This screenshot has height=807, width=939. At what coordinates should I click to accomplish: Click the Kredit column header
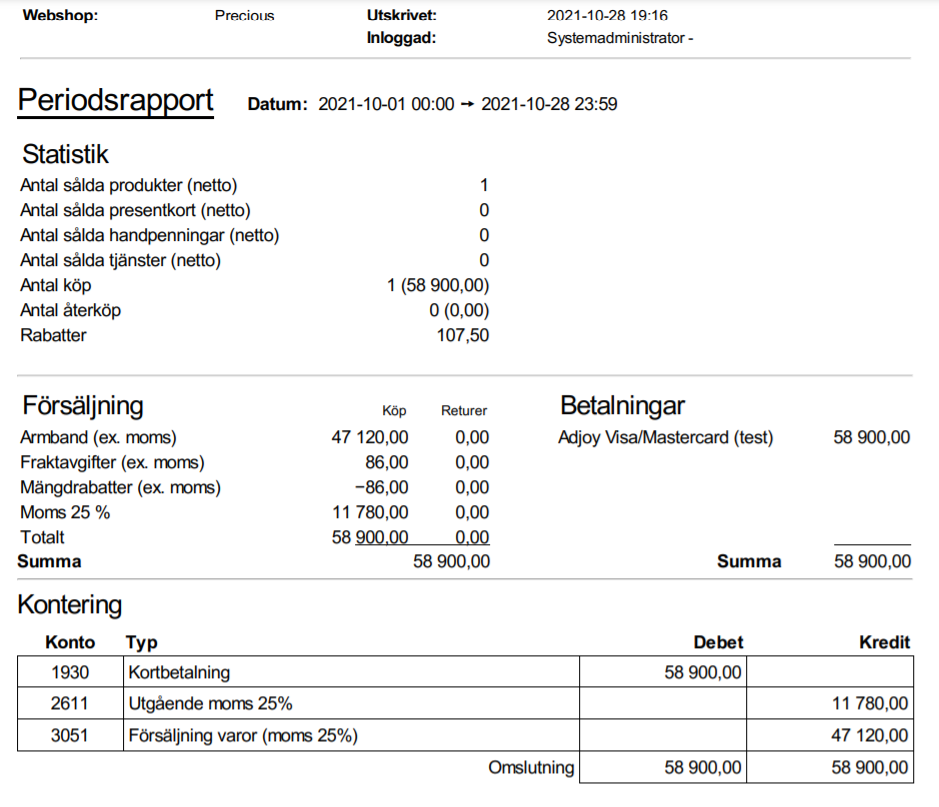click(885, 642)
